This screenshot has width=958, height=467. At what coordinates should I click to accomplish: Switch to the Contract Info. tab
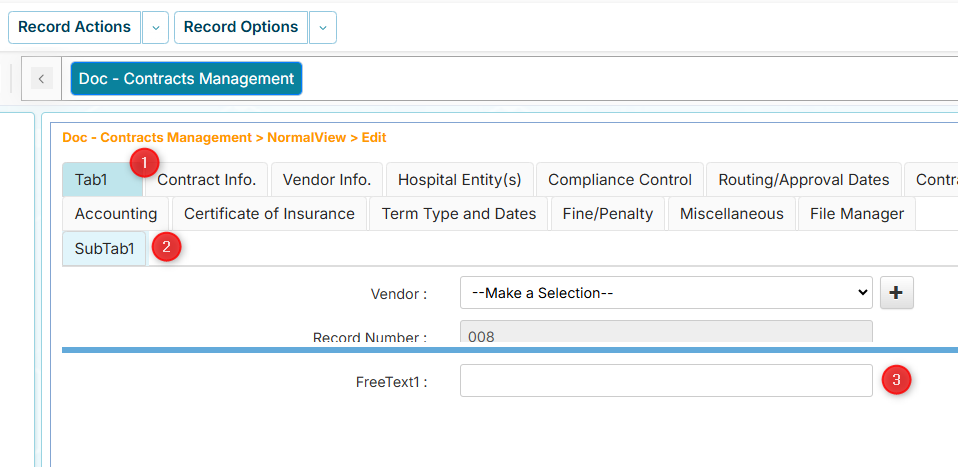206,180
